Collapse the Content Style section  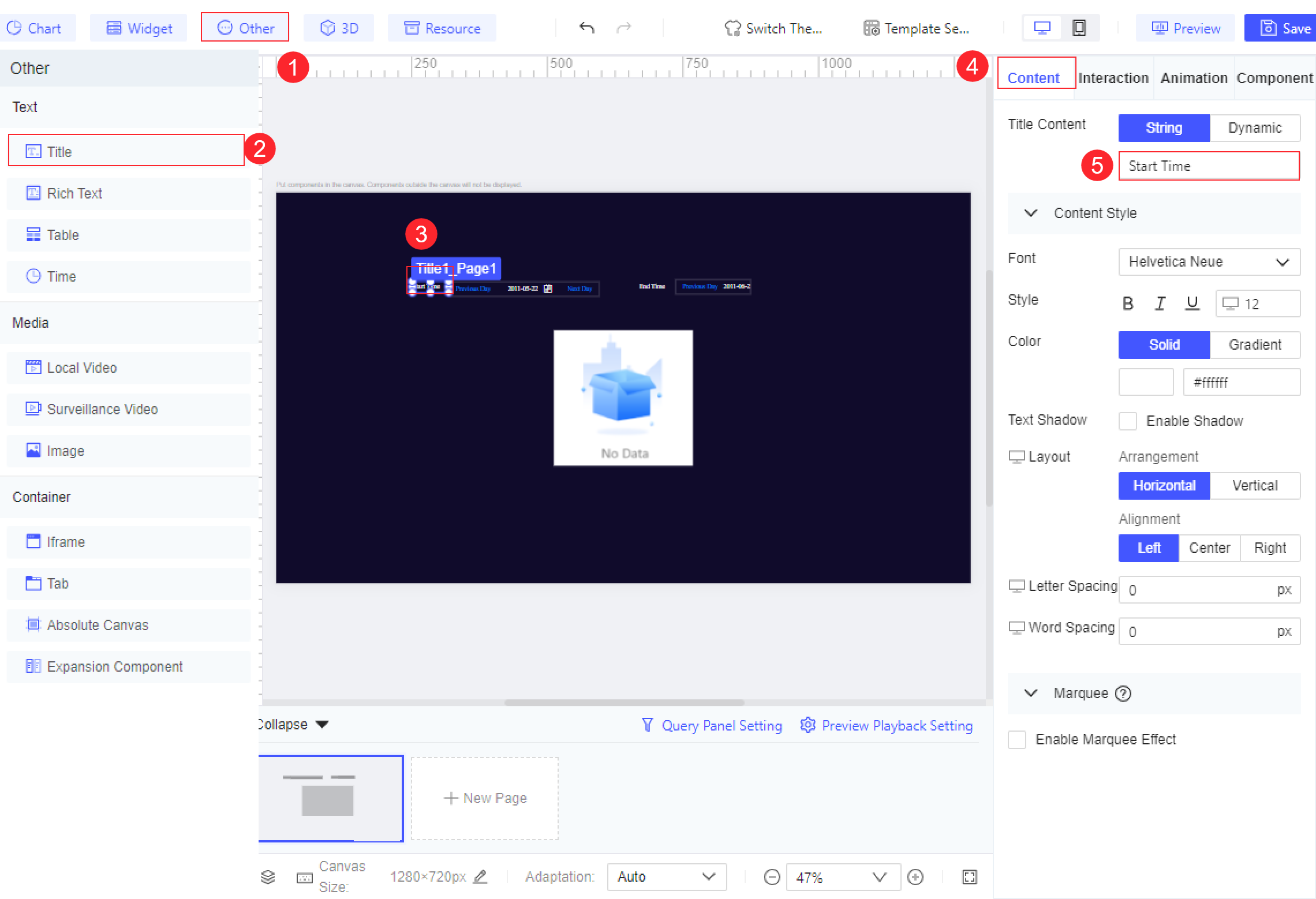[1031, 213]
